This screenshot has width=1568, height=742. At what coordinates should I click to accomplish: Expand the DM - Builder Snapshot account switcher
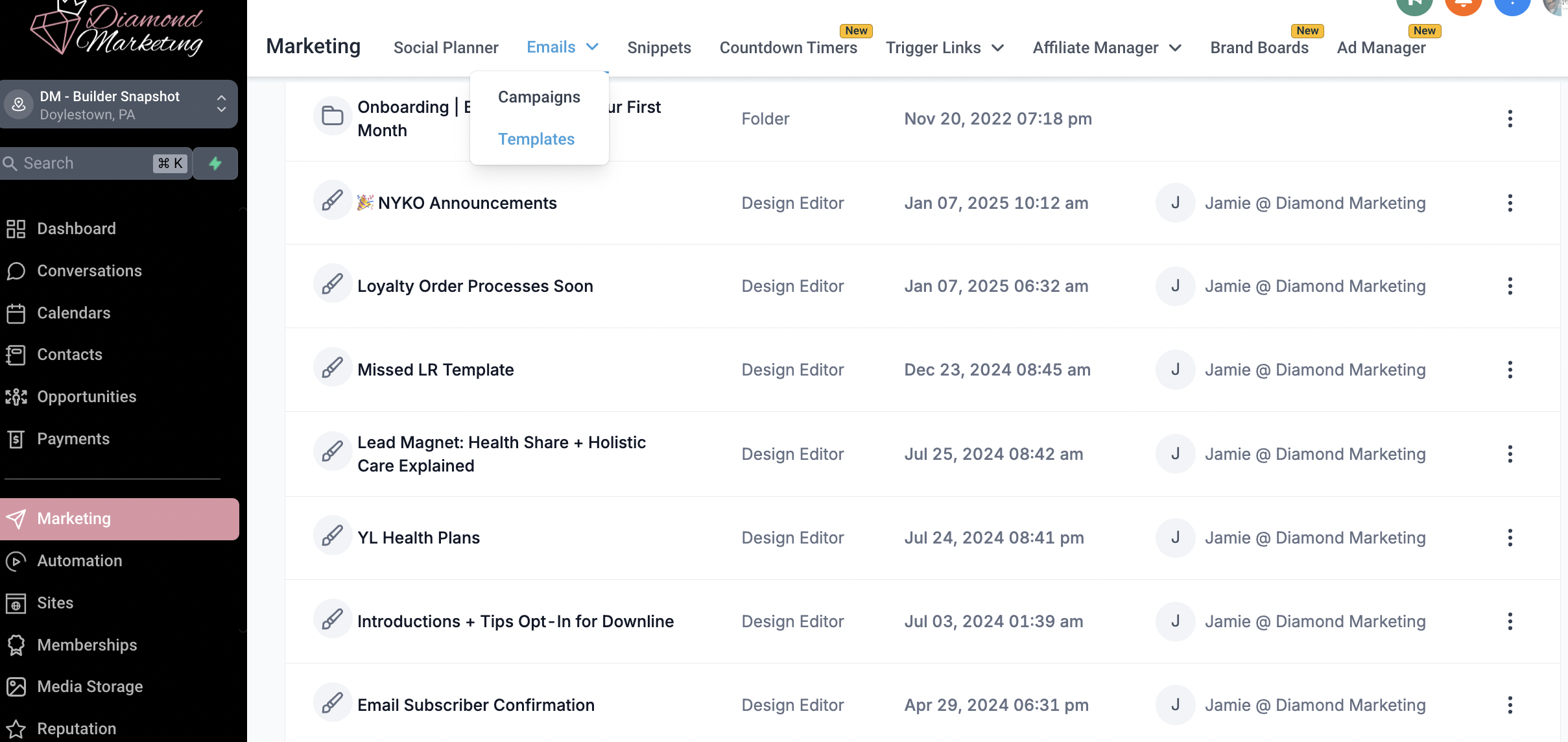[221, 104]
